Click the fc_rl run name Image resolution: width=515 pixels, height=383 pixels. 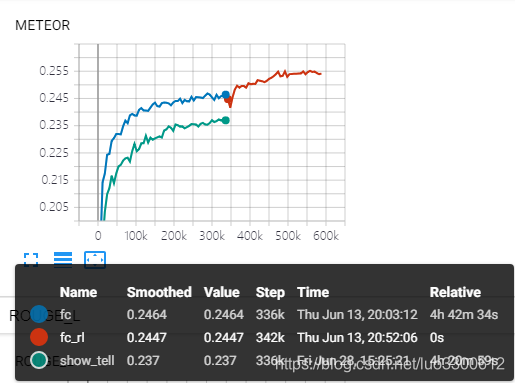[x=72, y=338]
